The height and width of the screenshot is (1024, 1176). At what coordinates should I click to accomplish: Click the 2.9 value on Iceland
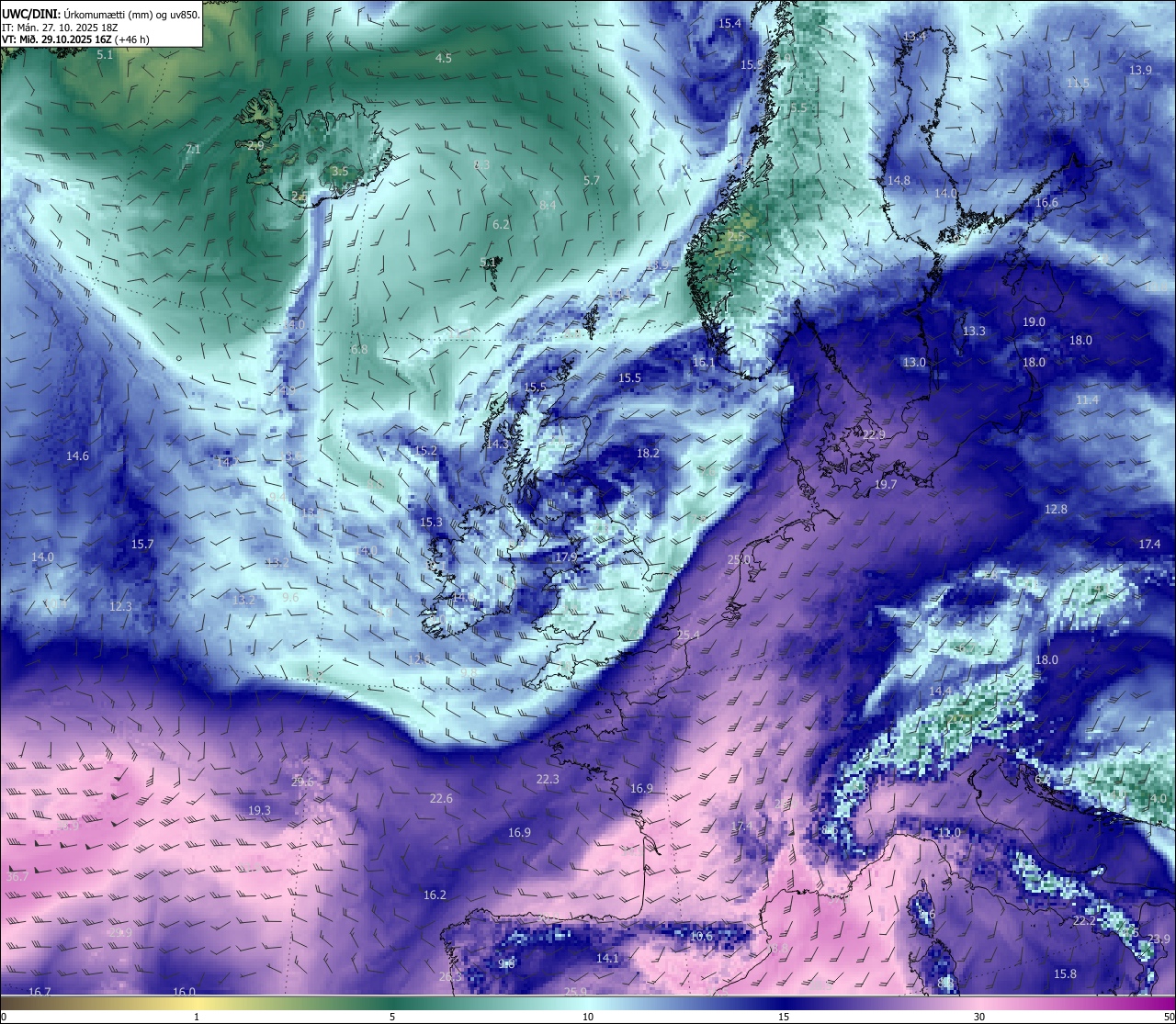255,145
